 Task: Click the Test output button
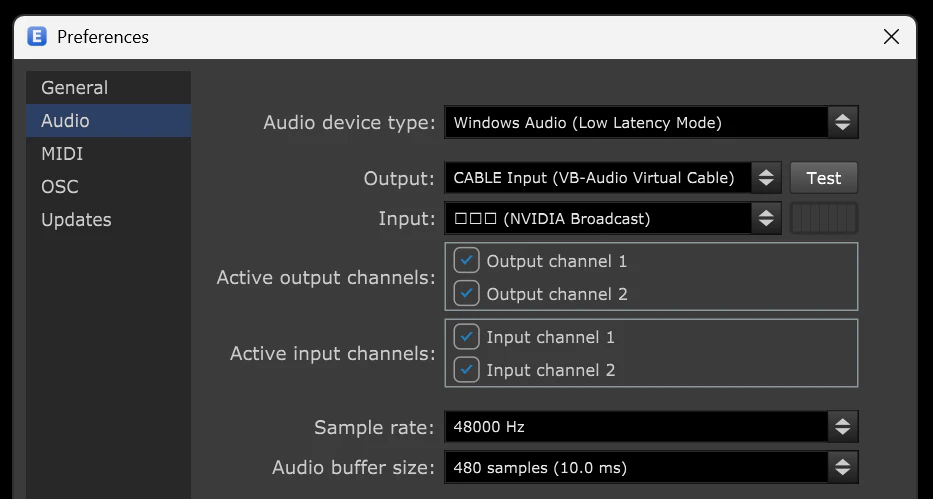[x=824, y=177]
